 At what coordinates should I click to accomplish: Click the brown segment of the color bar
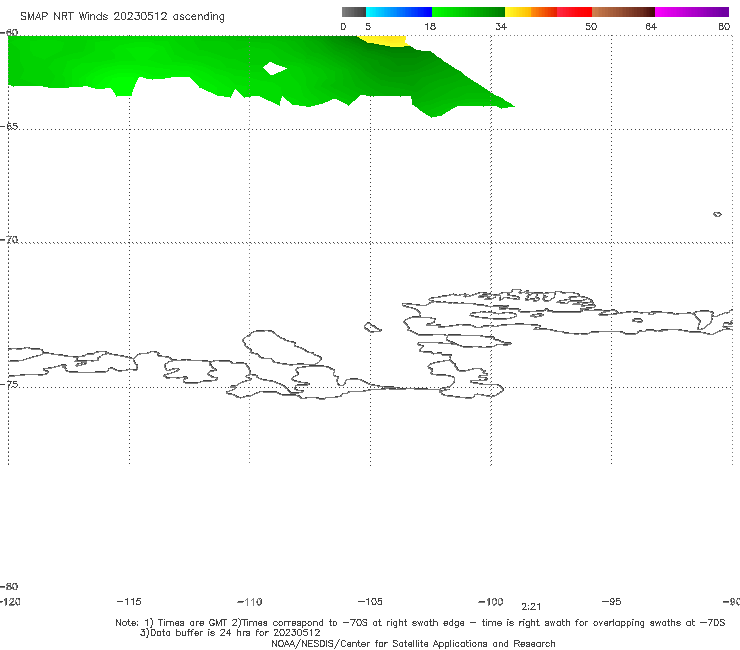pyautogui.click(x=623, y=12)
